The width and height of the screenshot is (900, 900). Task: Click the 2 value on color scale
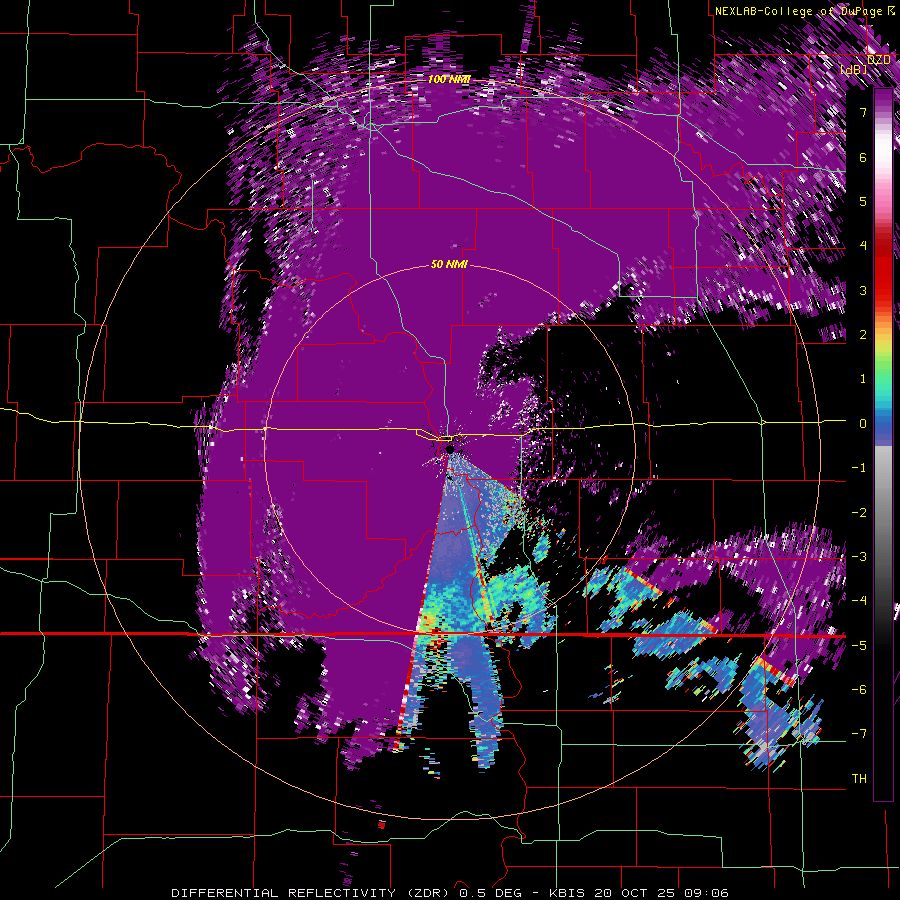coord(863,335)
